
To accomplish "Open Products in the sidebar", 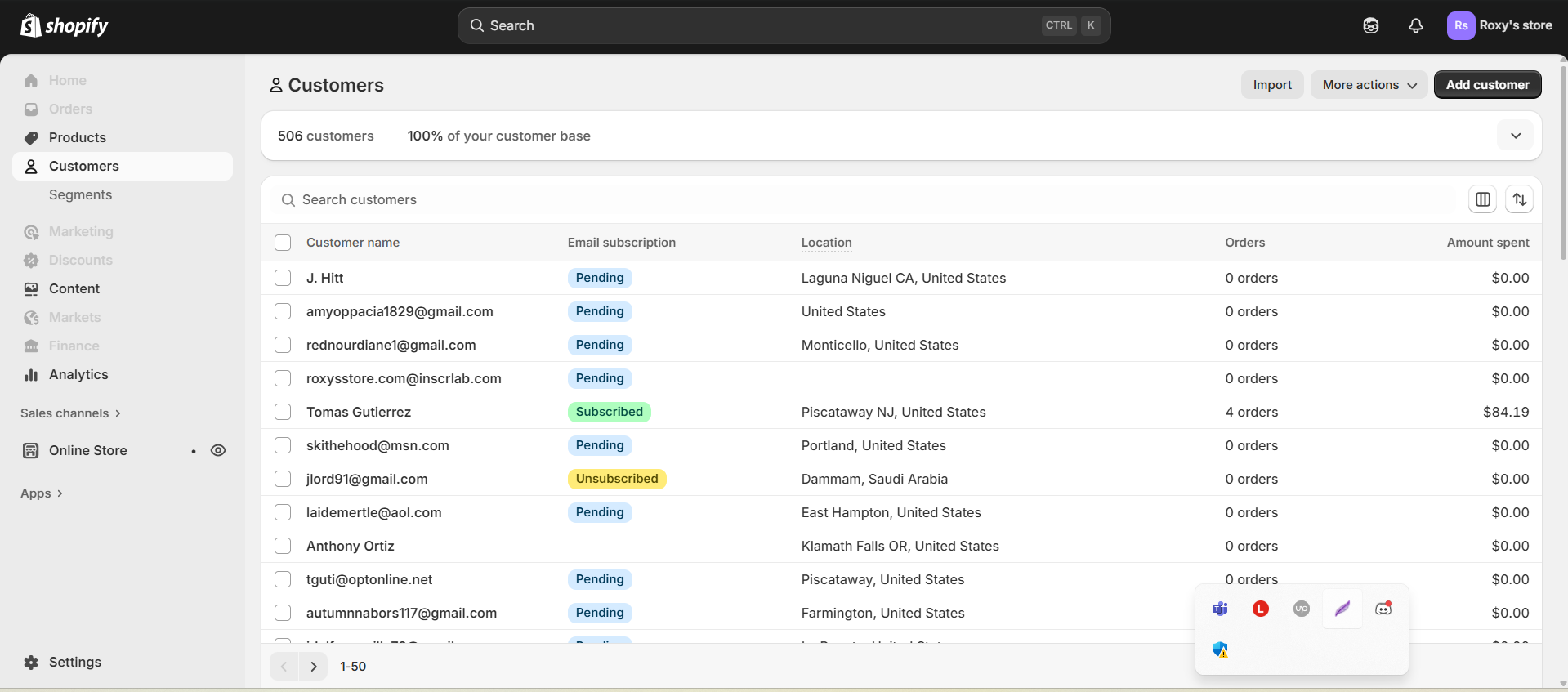I will click(x=78, y=137).
